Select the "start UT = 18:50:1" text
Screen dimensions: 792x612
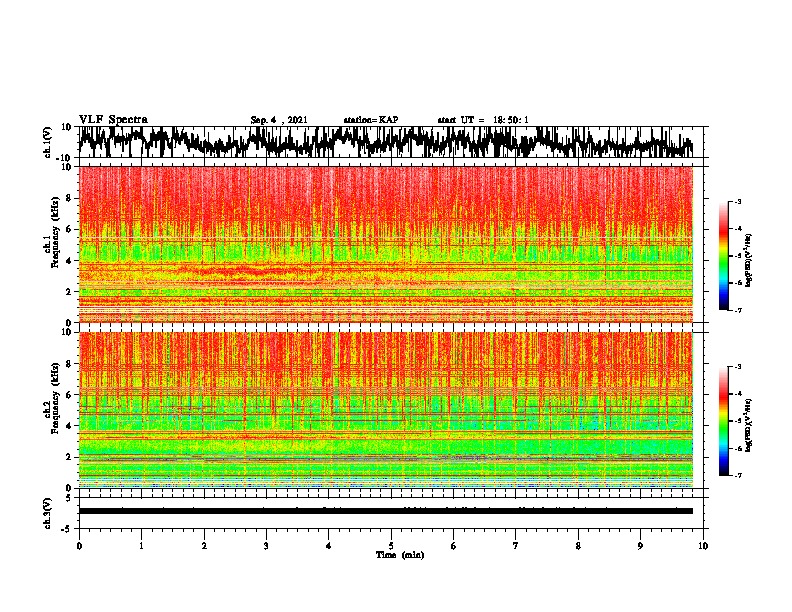click(x=483, y=120)
